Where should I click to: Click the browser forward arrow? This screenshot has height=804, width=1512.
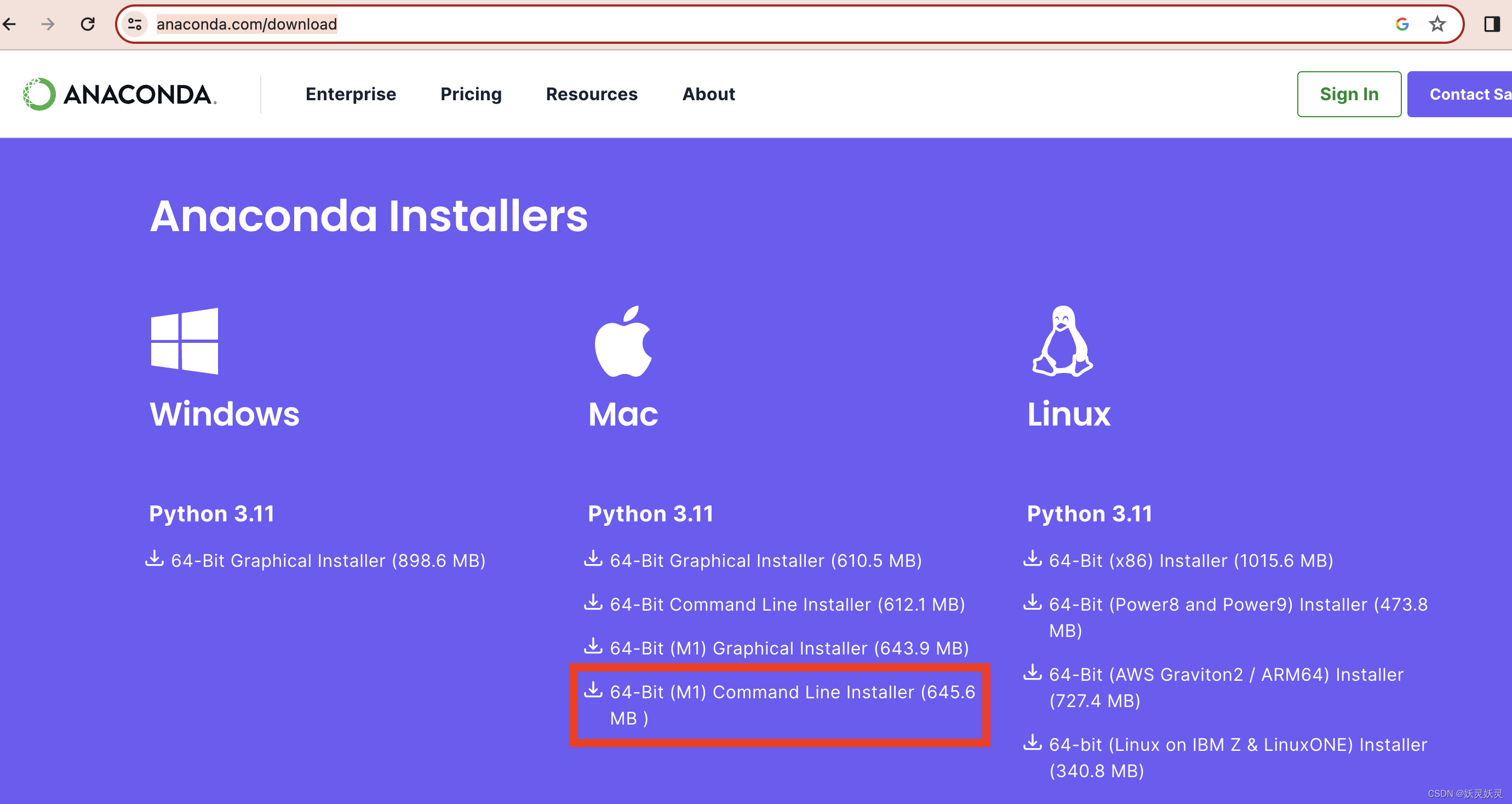click(48, 24)
